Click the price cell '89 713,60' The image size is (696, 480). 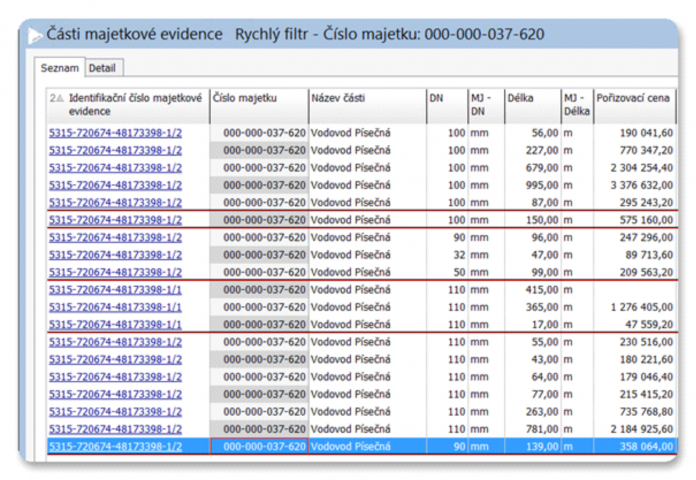pyautogui.click(x=635, y=255)
